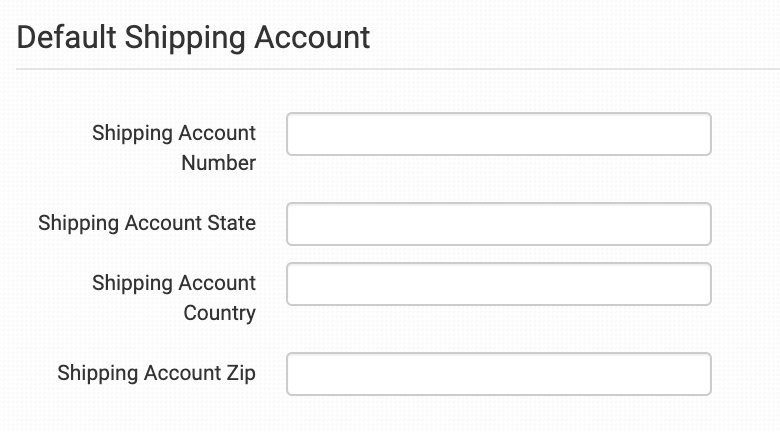Click the text box beside the Country label
The image size is (780, 432).
click(498, 284)
